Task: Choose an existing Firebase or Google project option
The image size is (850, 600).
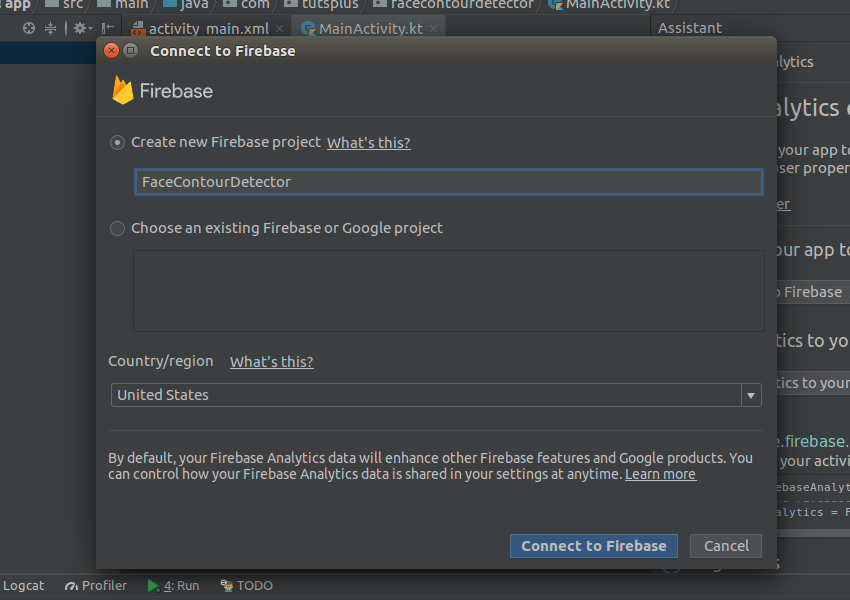Action: click(117, 228)
